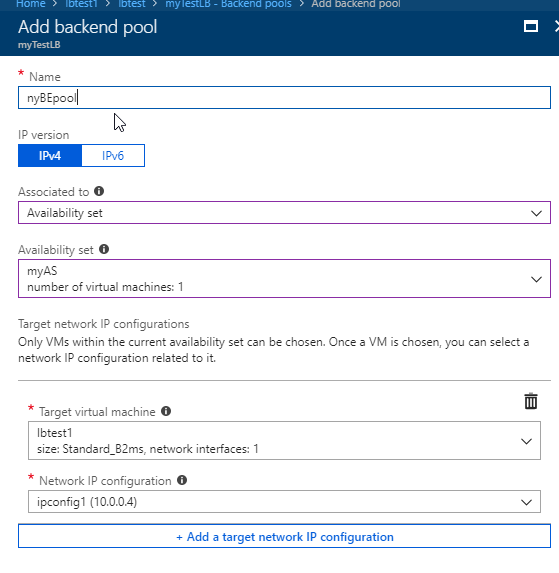This screenshot has width=559, height=573.
Task: Expand the ipconfig1 Network IP configuration dropdown
Action: click(284, 501)
